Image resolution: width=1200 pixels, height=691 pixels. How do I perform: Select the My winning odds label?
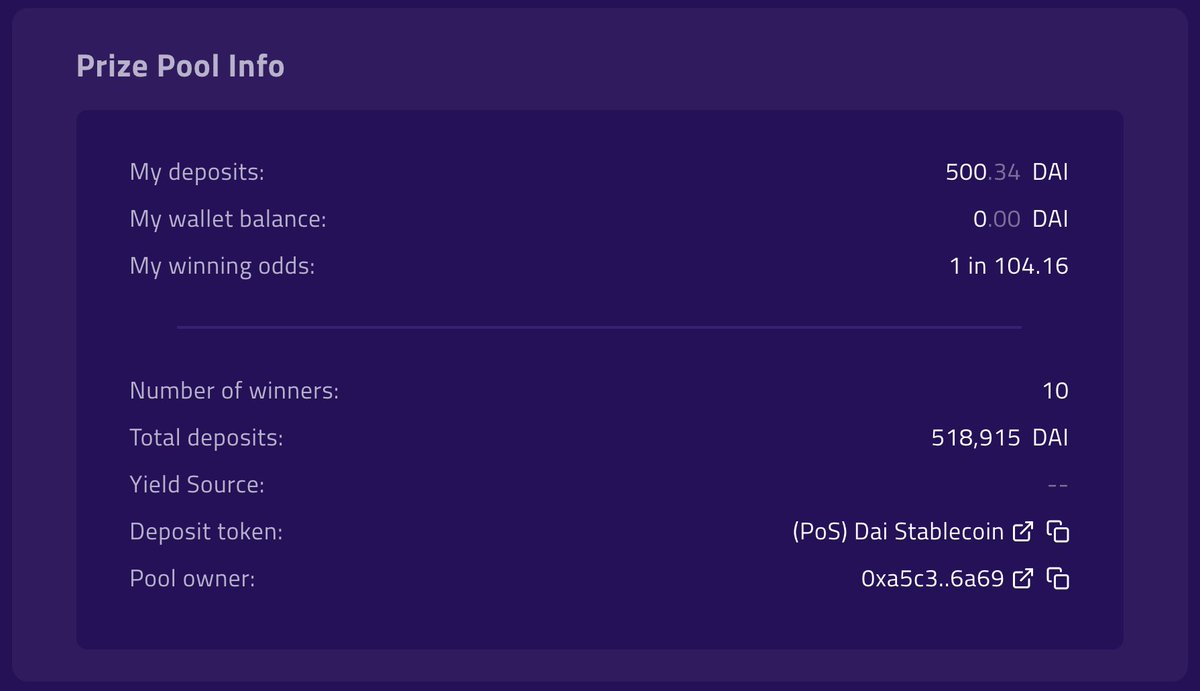222,266
